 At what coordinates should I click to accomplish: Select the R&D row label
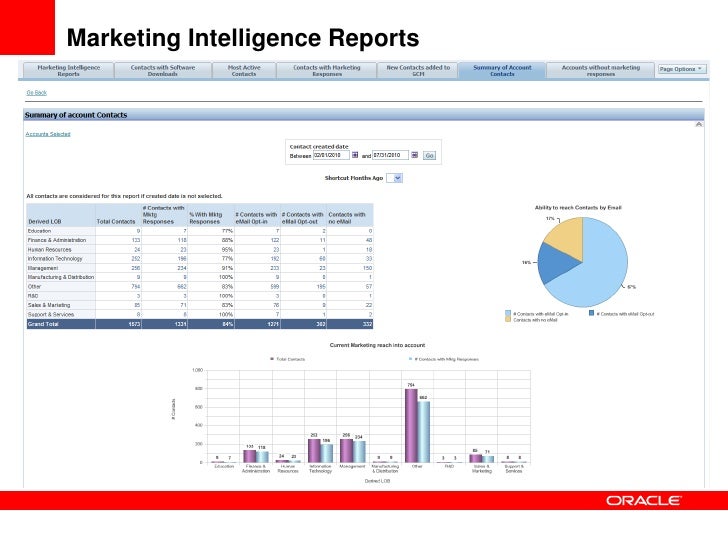(33, 296)
